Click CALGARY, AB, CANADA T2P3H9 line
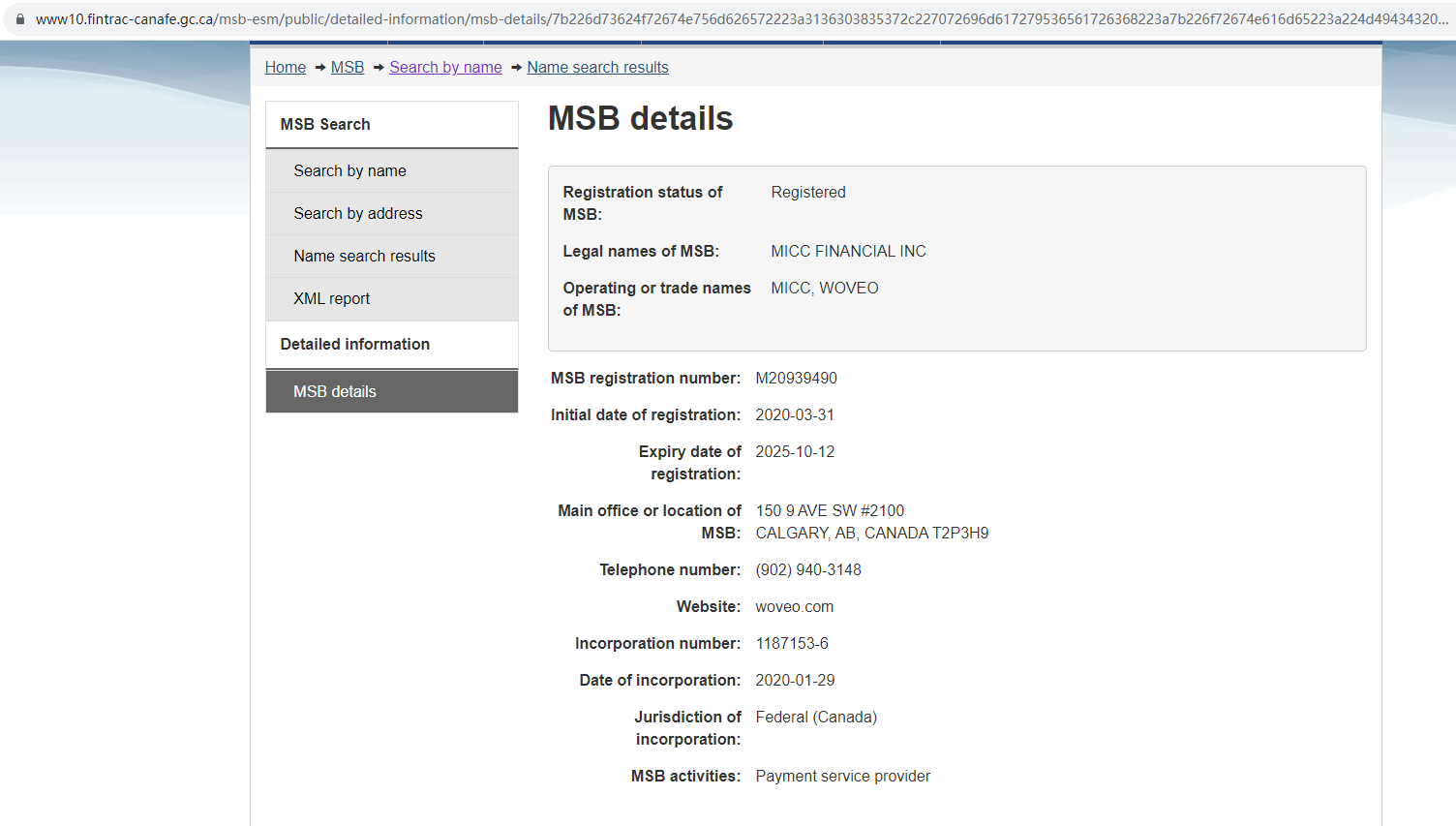 coord(872,533)
